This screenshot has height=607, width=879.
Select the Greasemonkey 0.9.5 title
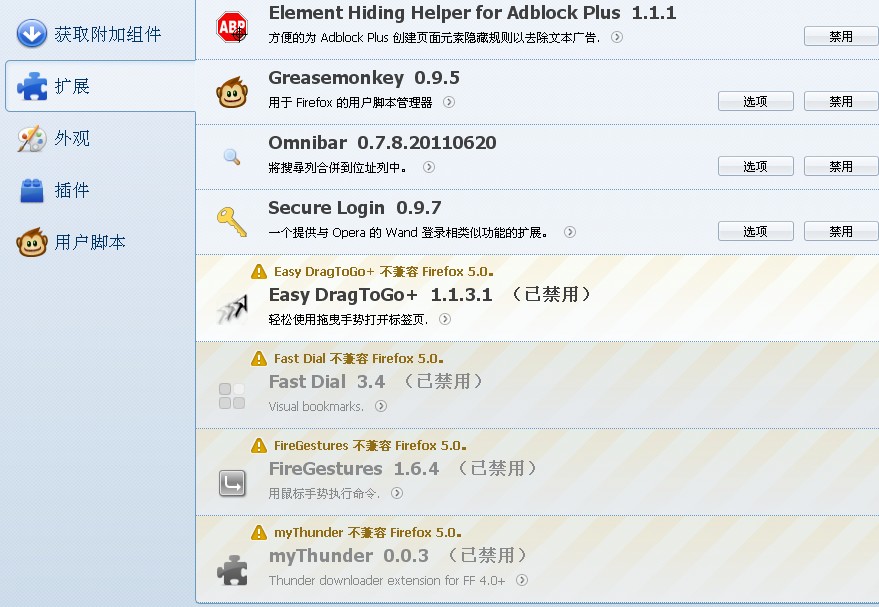(x=364, y=78)
